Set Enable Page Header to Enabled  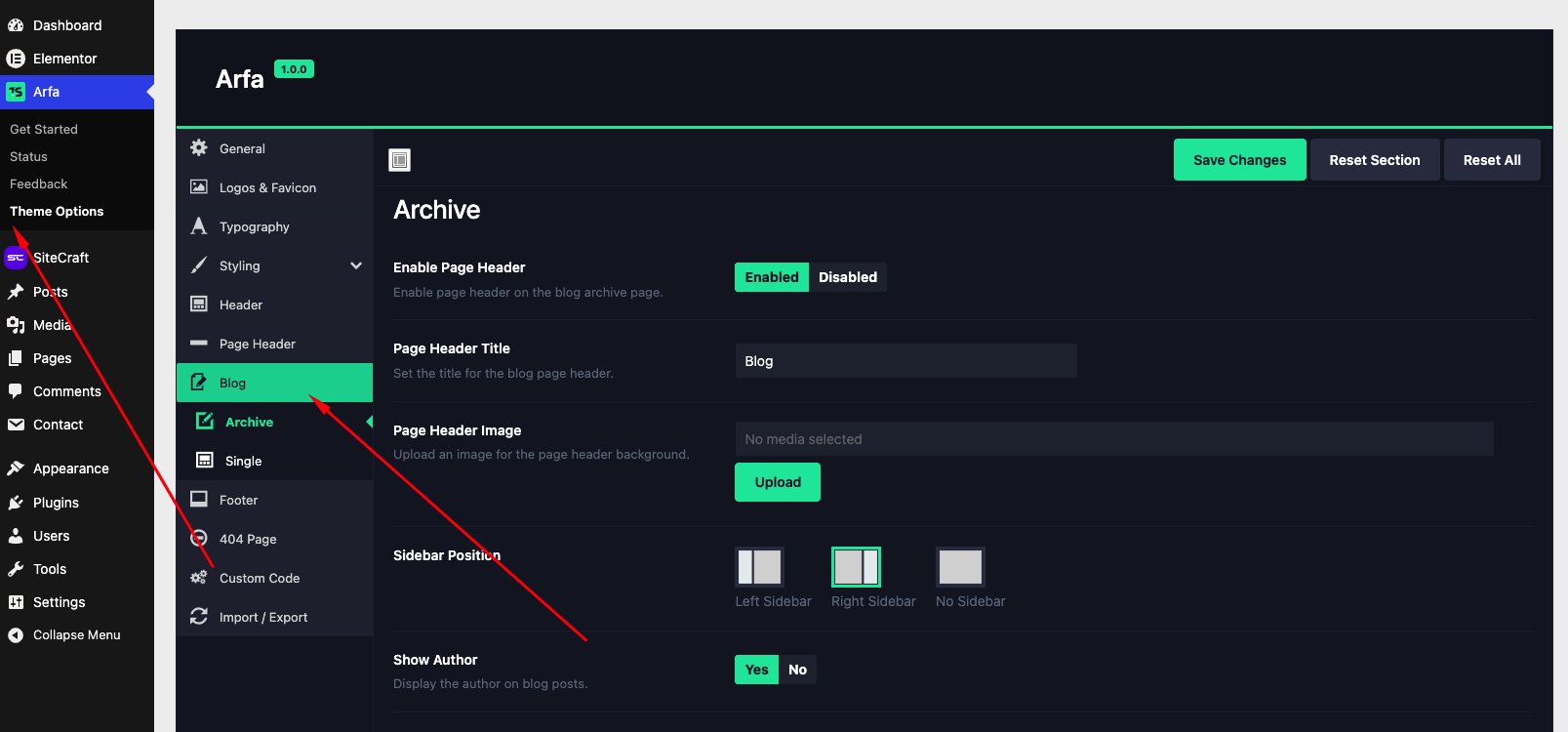(x=772, y=277)
